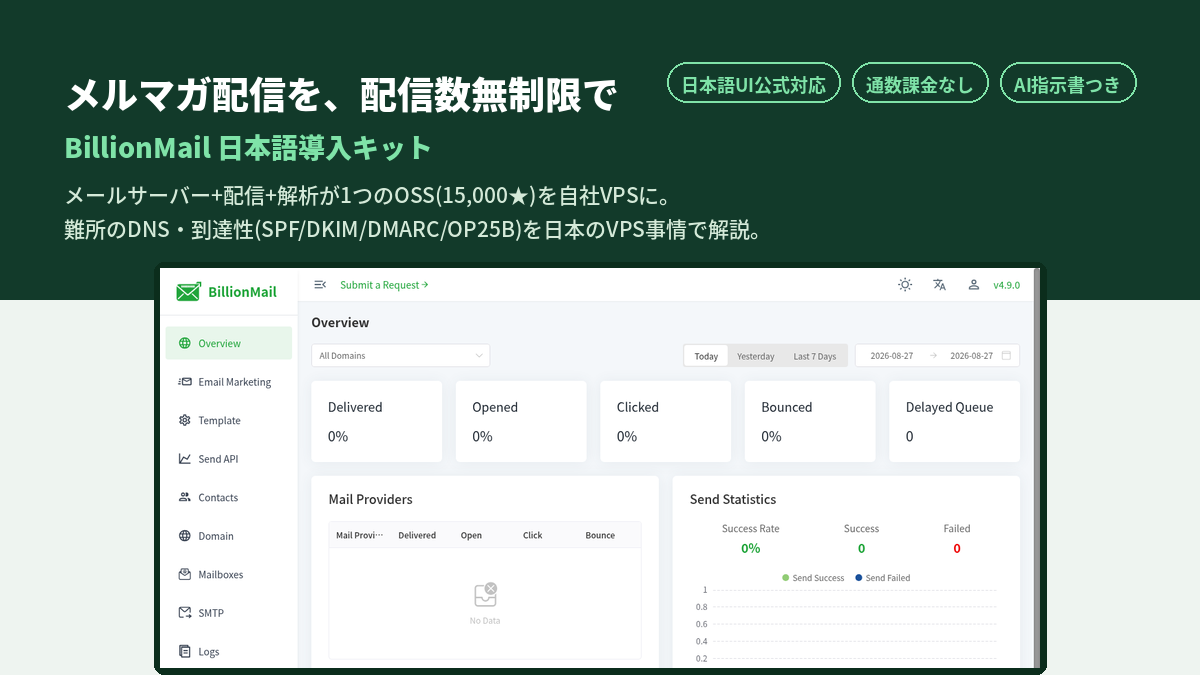Image resolution: width=1200 pixels, height=675 pixels.
Task: Open SMTP in the sidebar
Action: click(229, 613)
